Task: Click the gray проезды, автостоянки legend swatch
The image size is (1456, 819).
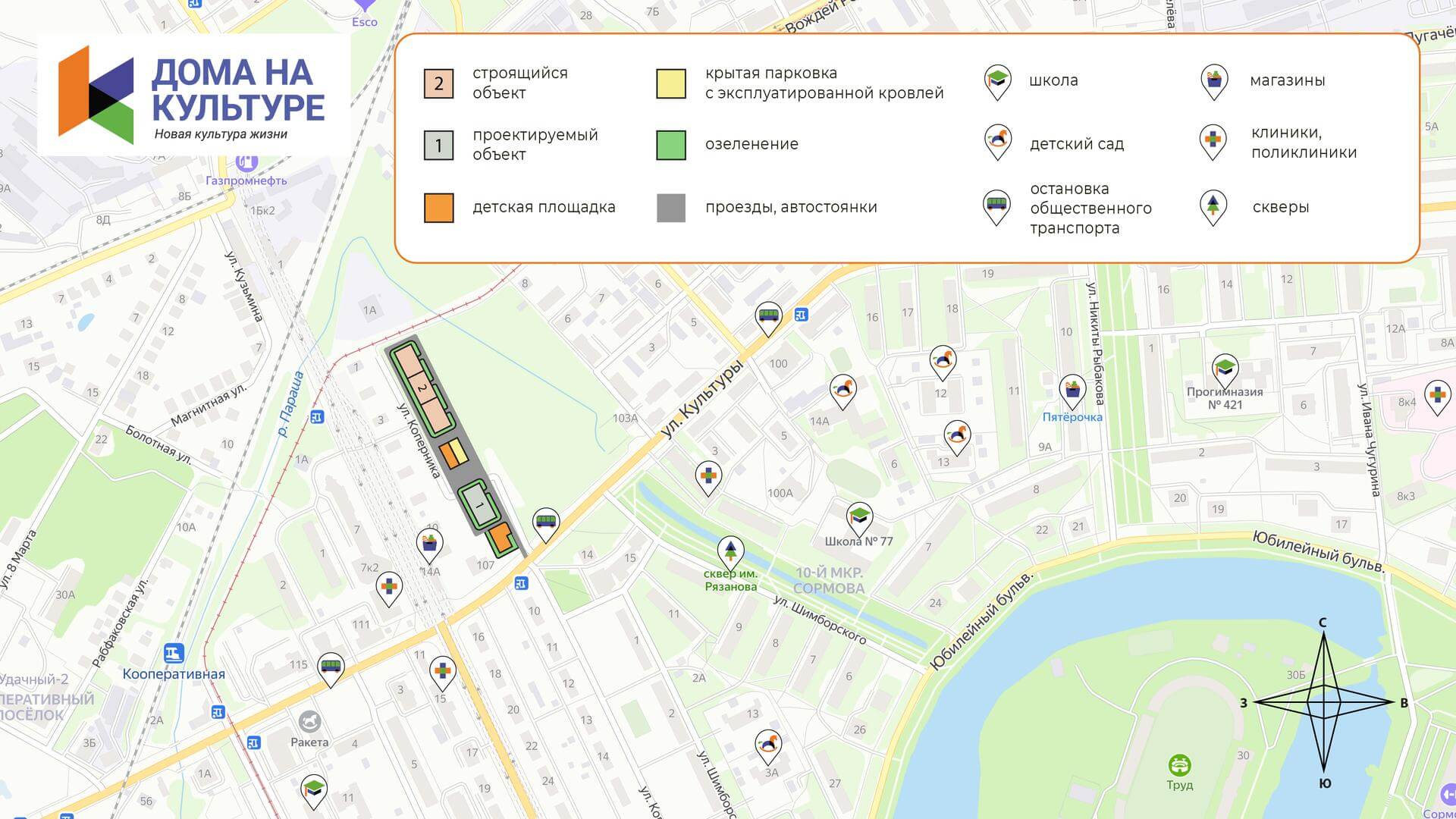Action: click(x=671, y=208)
